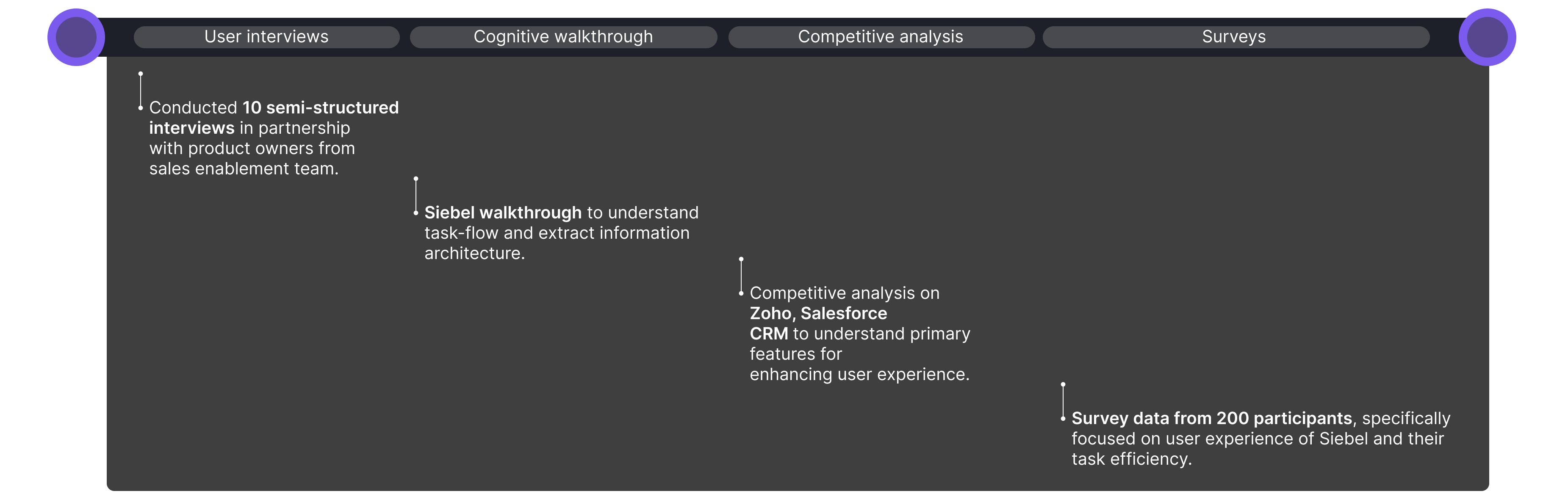This screenshot has height=502, width=1568.
Task: Click 'task-flow and extract information' text line
Action: coord(557,233)
